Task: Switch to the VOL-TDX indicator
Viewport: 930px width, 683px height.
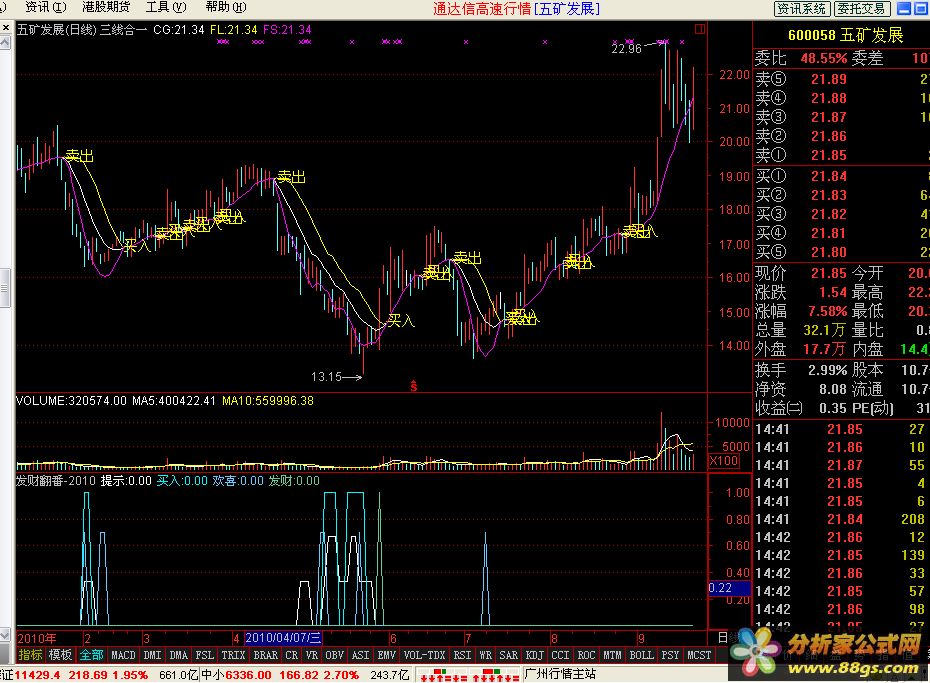Action: point(425,655)
